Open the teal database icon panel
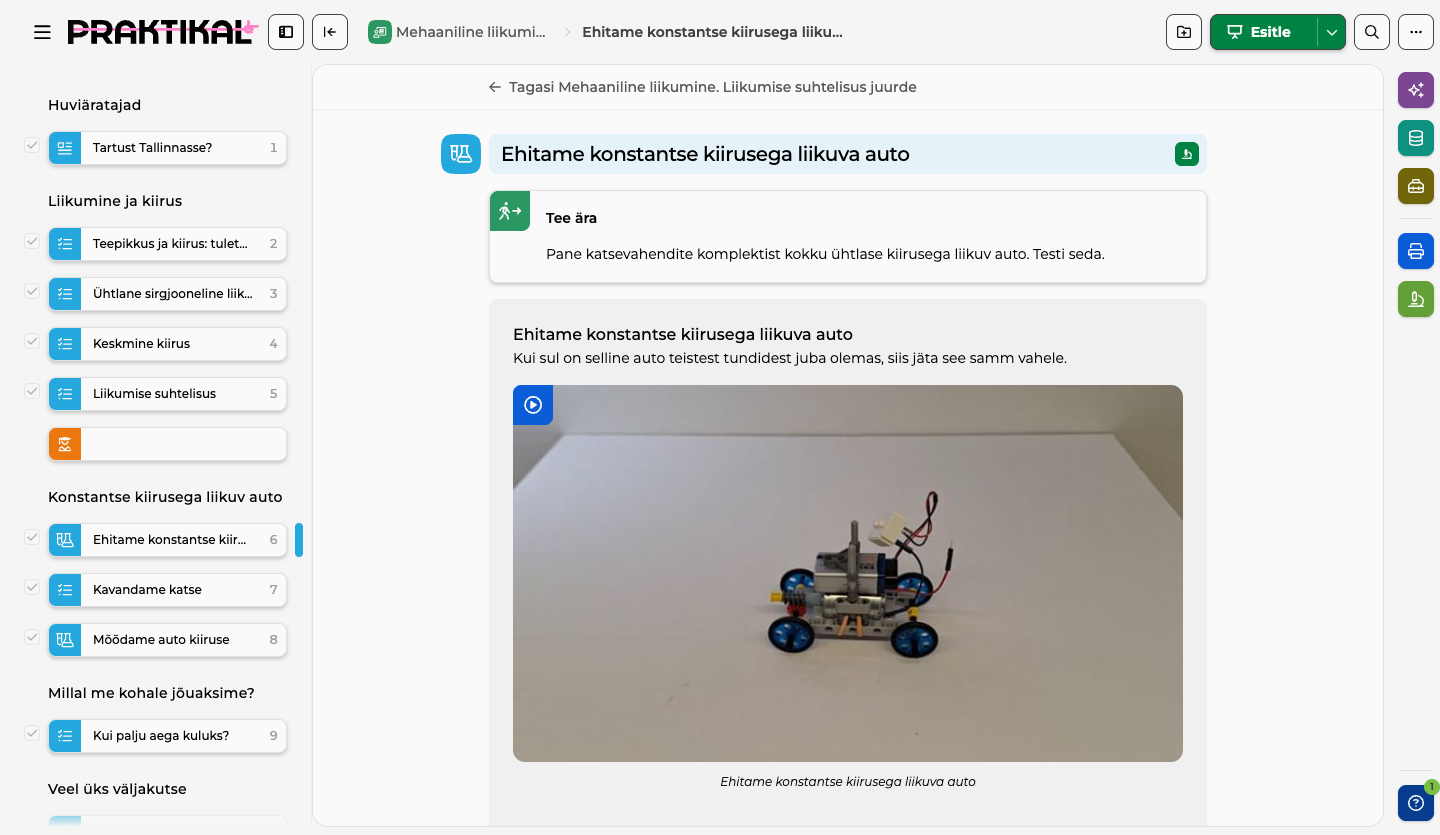1440x835 pixels. tap(1416, 138)
